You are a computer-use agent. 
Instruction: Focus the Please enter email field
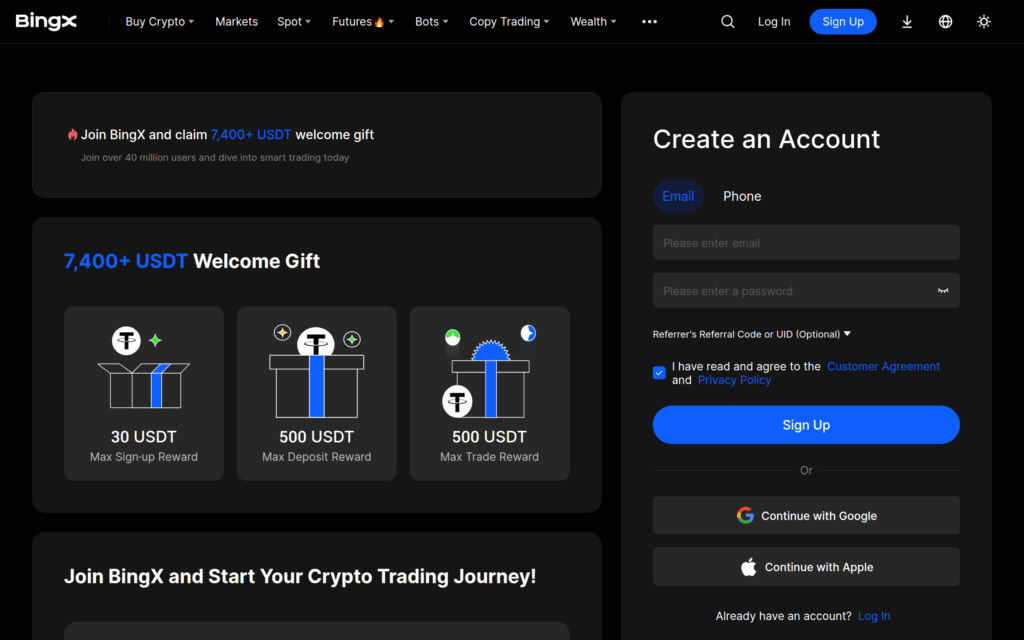(806, 242)
